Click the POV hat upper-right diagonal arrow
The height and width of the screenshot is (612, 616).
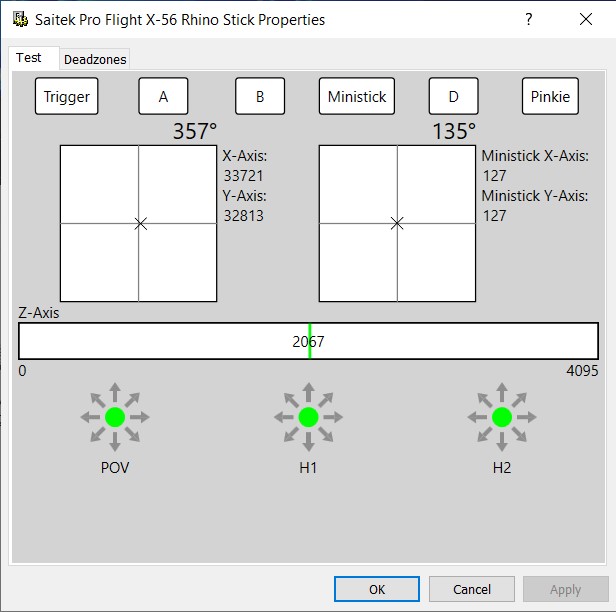(132, 400)
